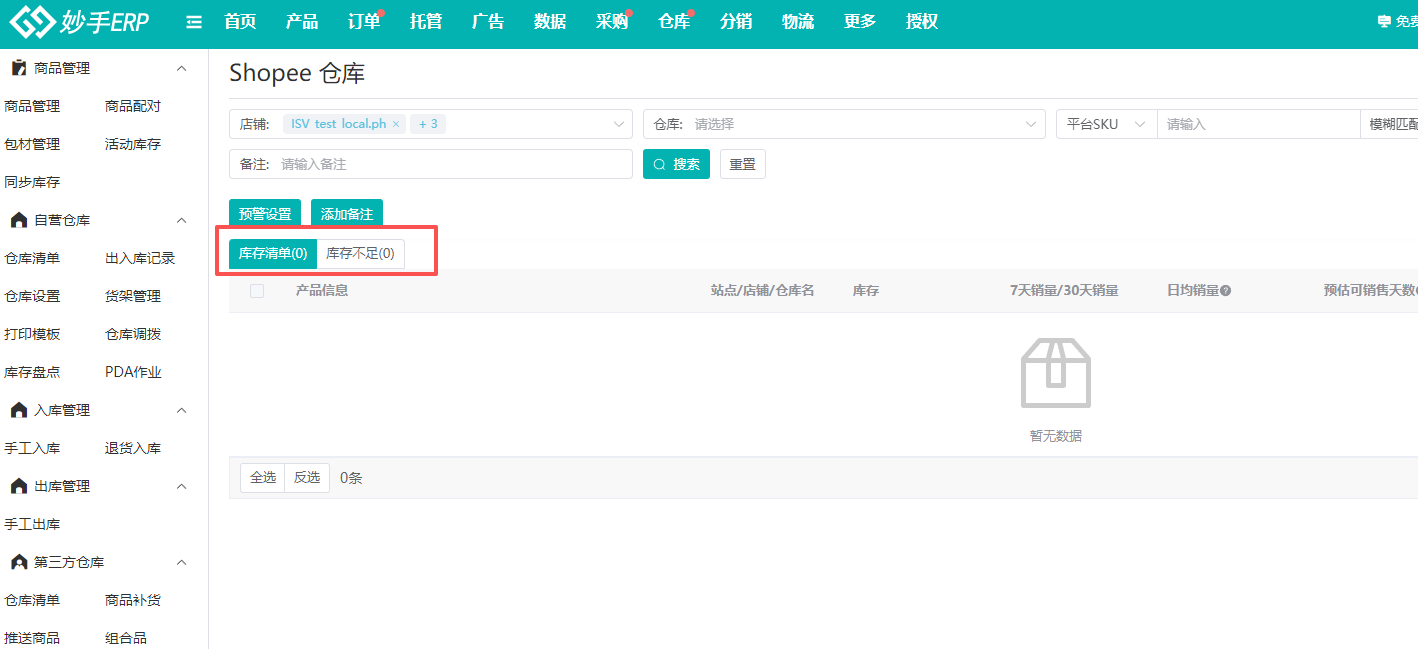The height and width of the screenshot is (649, 1418).
Task: Open 更多 in the top navigation
Action: (860, 22)
